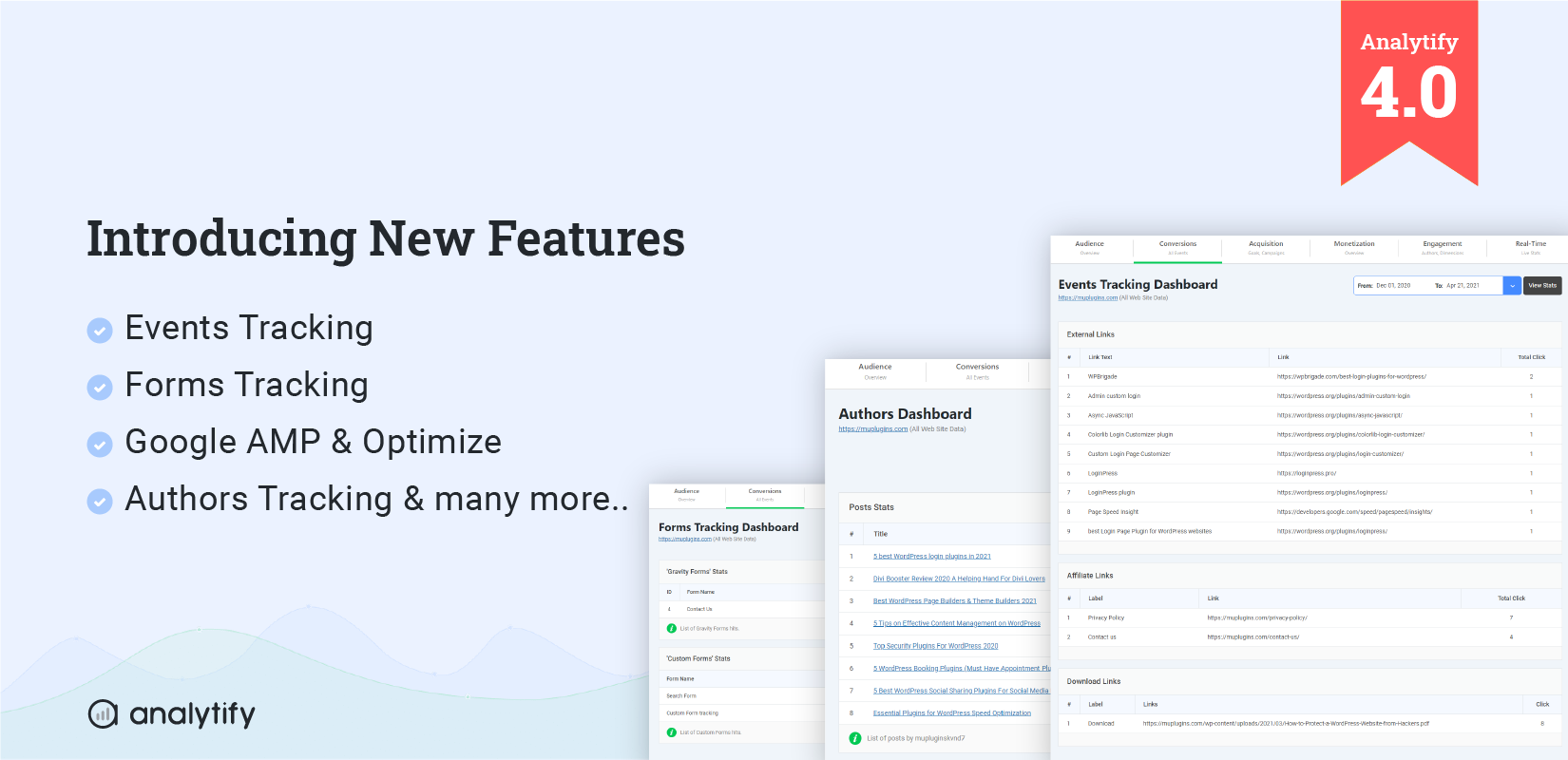This screenshot has width=1568, height=760.
Task: Open '5 Tips on Effective Content Management' link
Action: (x=957, y=623)
